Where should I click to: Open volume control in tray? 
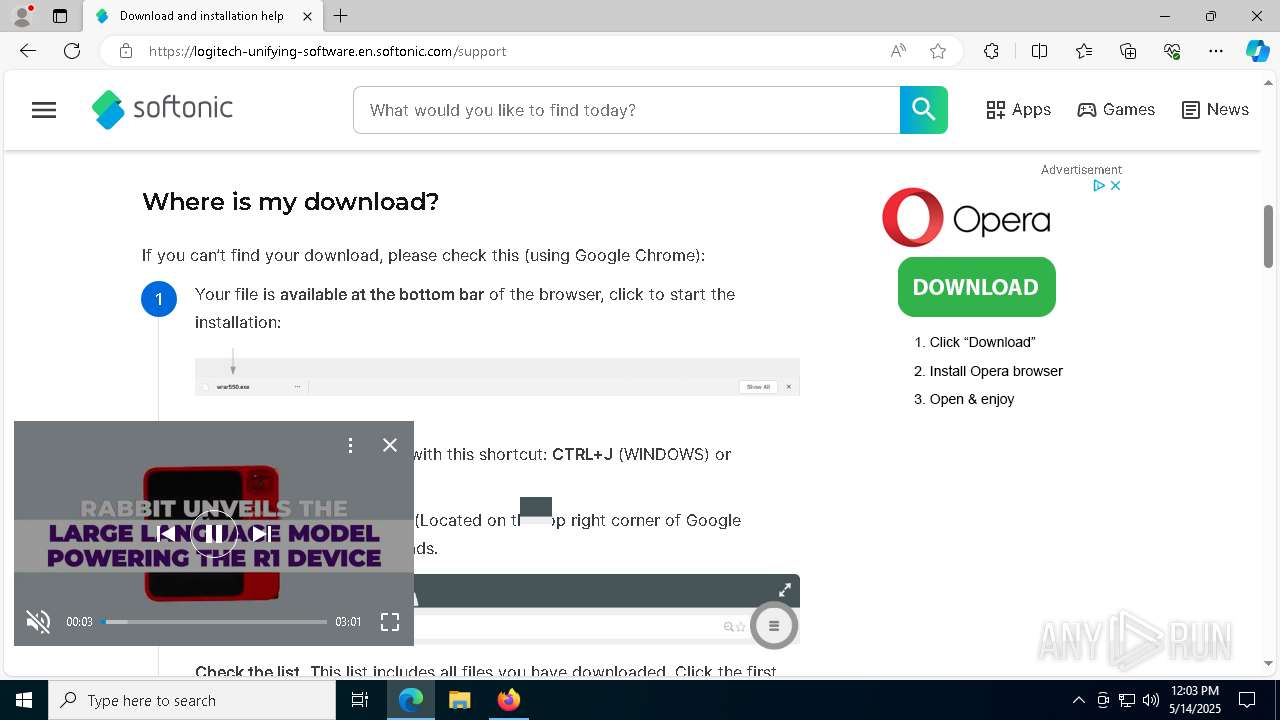coord(1150,700)
